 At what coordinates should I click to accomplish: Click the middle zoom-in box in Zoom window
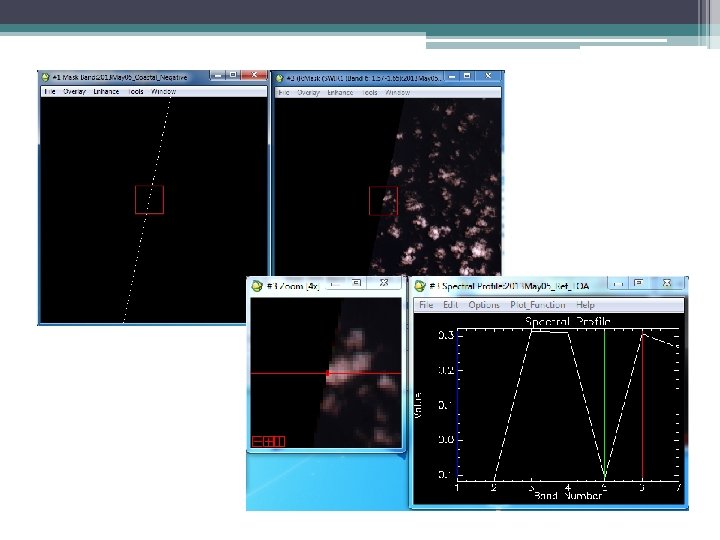(268, 441)
